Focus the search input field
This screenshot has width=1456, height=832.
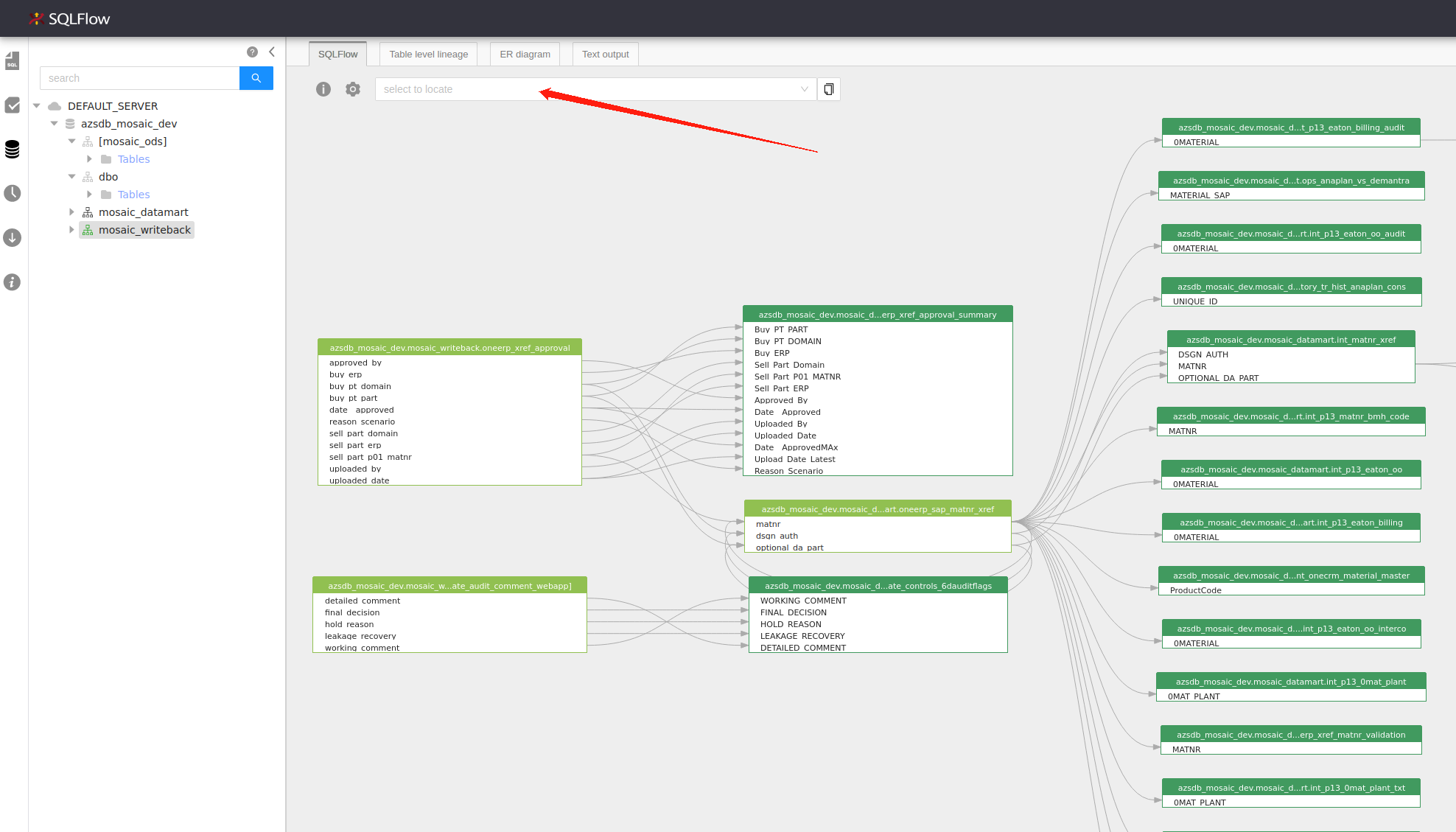(x=140, y=78)
